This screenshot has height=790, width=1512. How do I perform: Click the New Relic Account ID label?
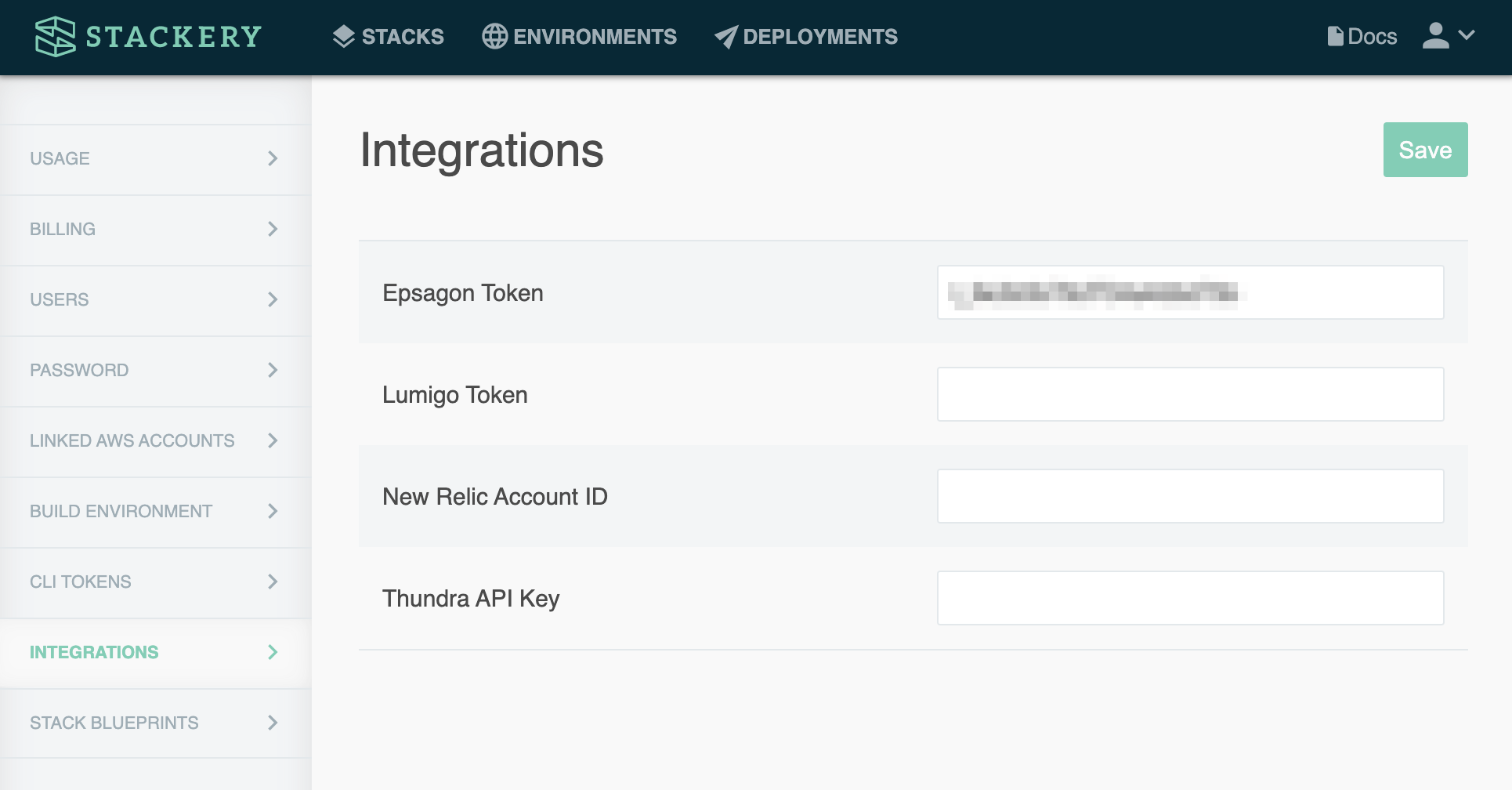click(x=495, y=497)
